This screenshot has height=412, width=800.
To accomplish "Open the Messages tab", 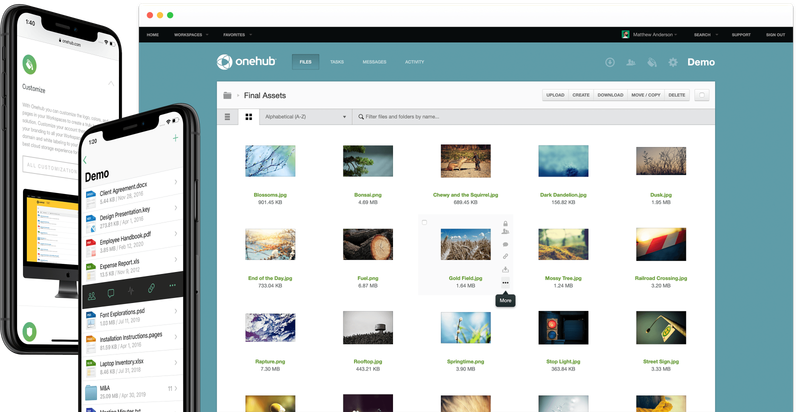I will tap(374, 62).
